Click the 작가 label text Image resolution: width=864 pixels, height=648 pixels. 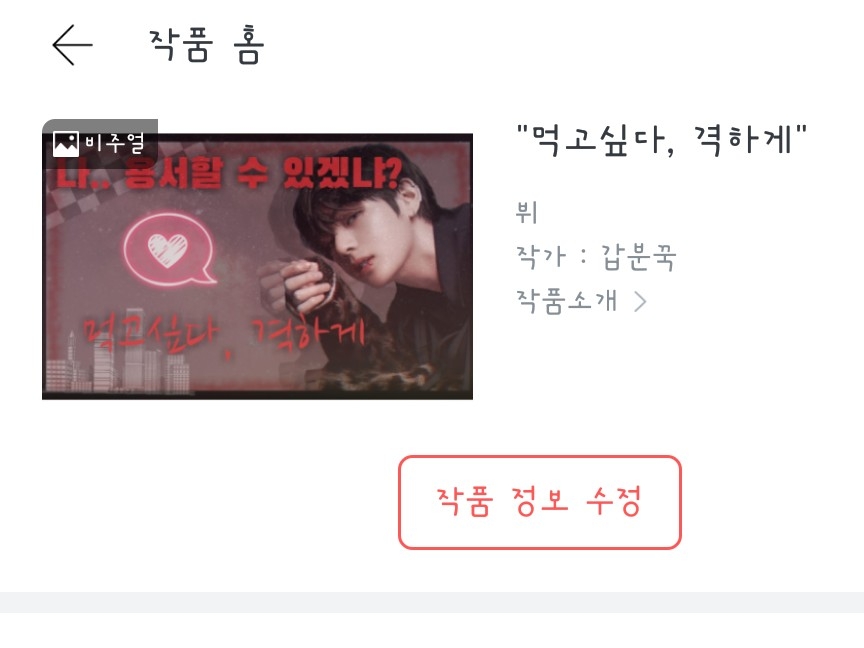(540, 257)
